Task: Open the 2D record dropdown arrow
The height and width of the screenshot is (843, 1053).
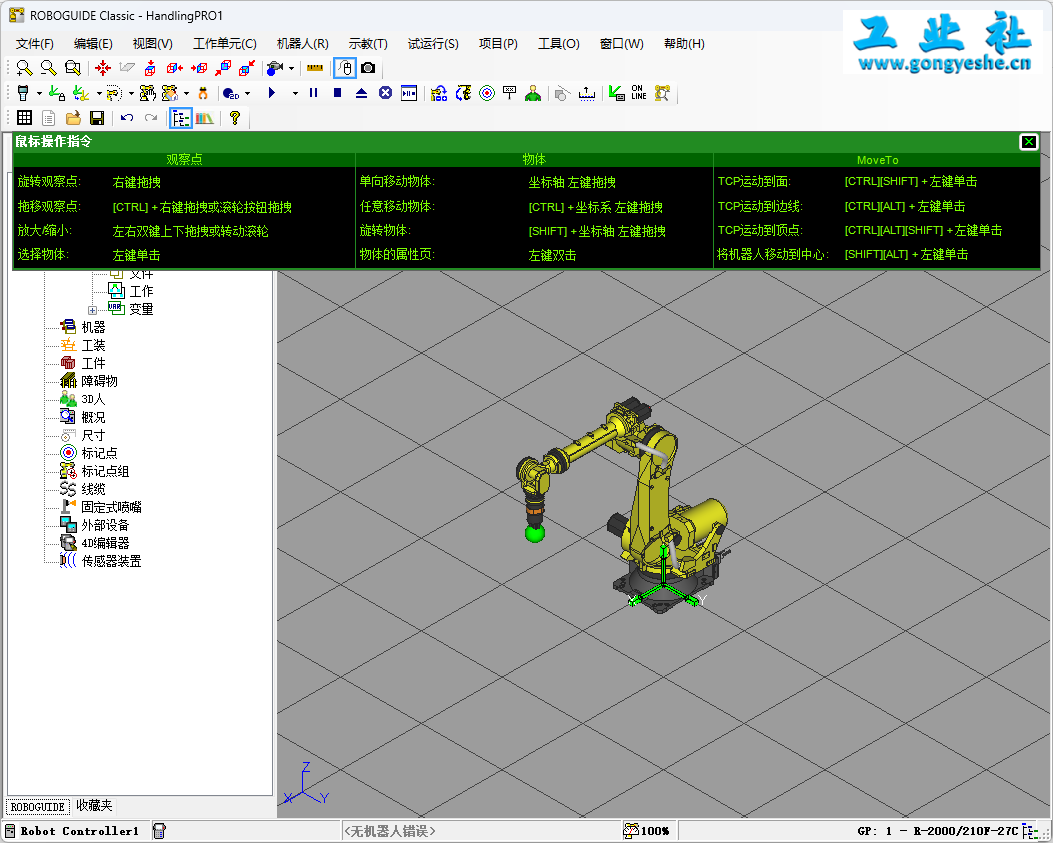Action: 248,93
